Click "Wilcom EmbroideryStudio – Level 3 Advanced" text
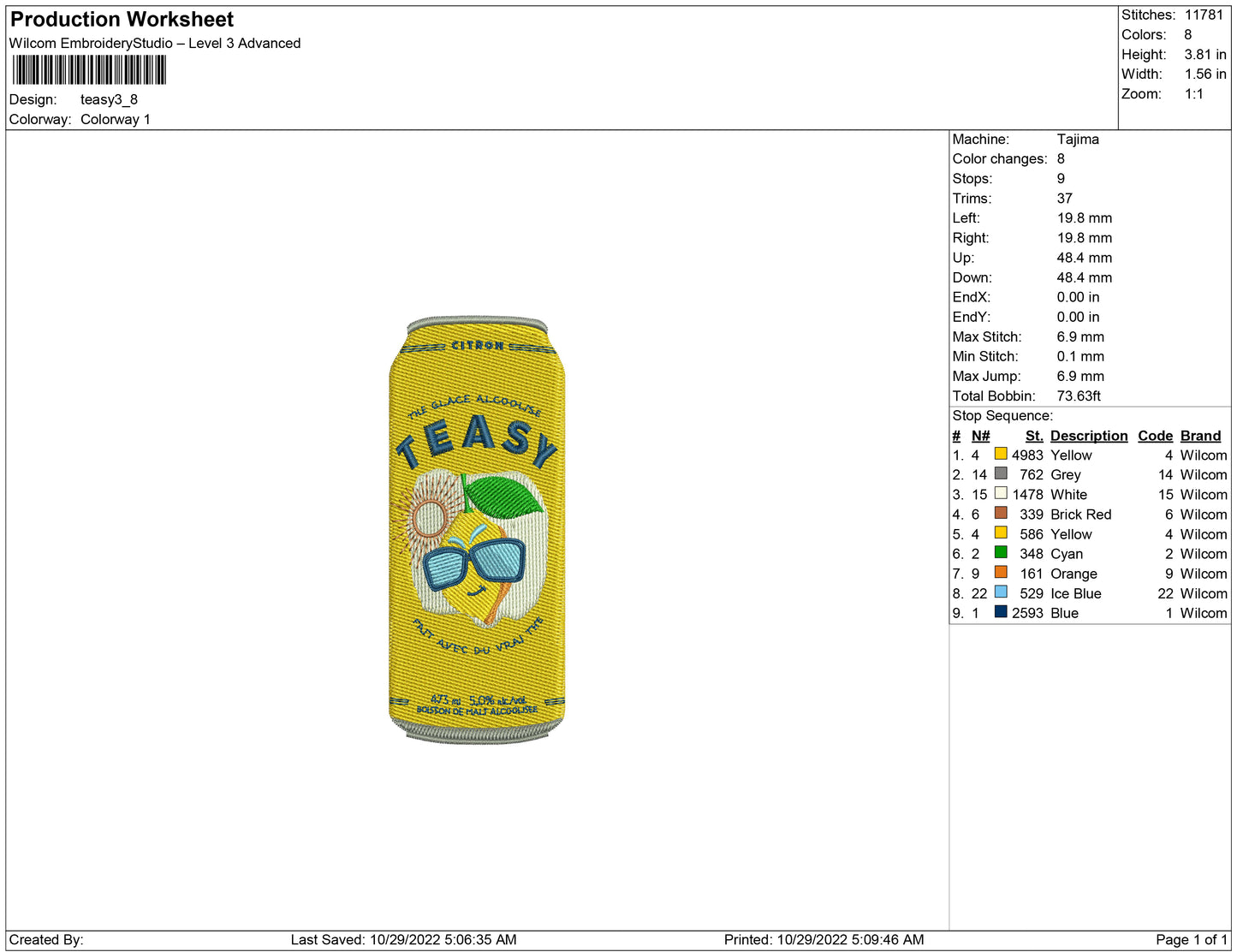Image resolution: width=1237 pixels, height=952 pixels. 155,43
